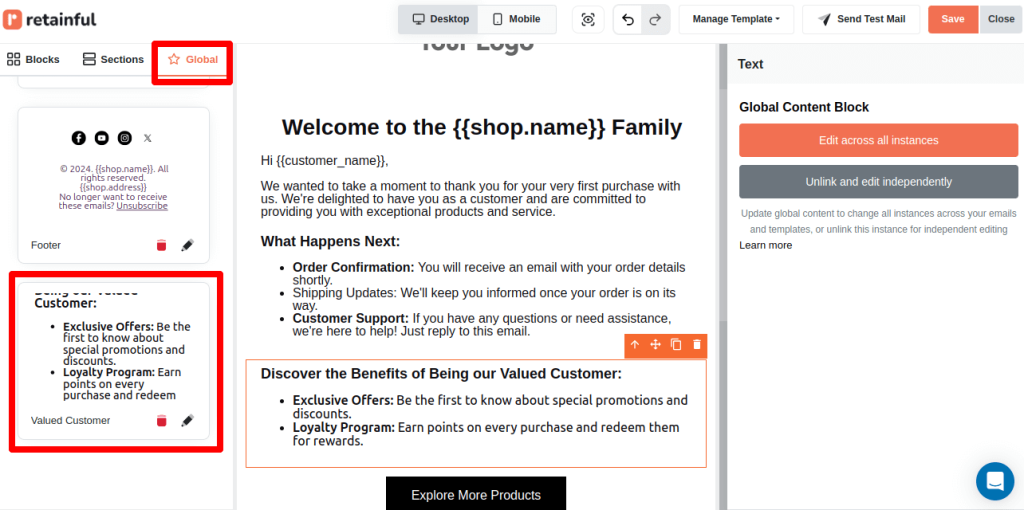
Task: Select the What Happens Next heading
Action: (330, 242)
